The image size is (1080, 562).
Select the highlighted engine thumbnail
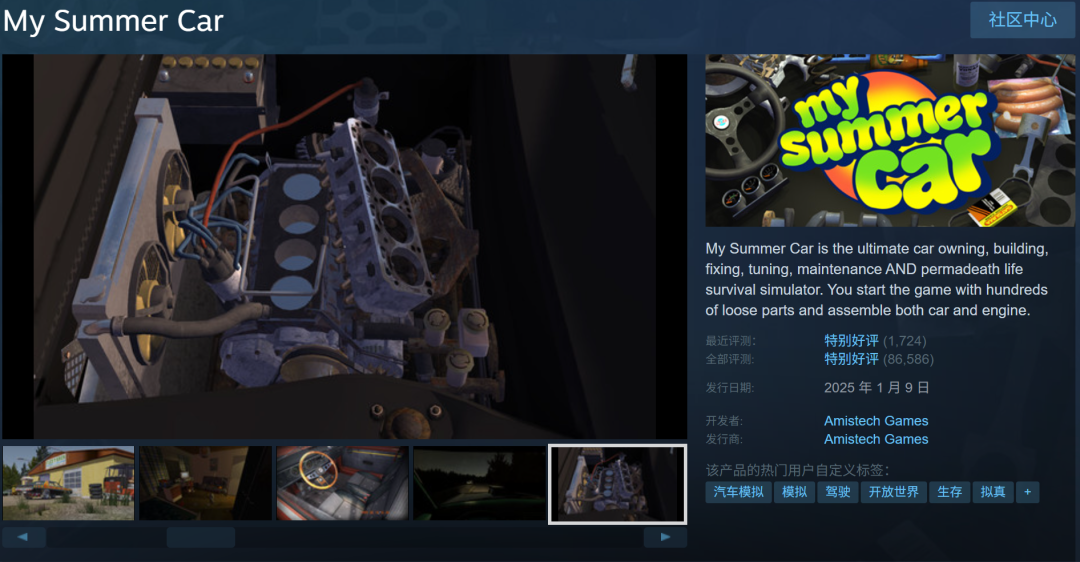[x=617, y=484]
